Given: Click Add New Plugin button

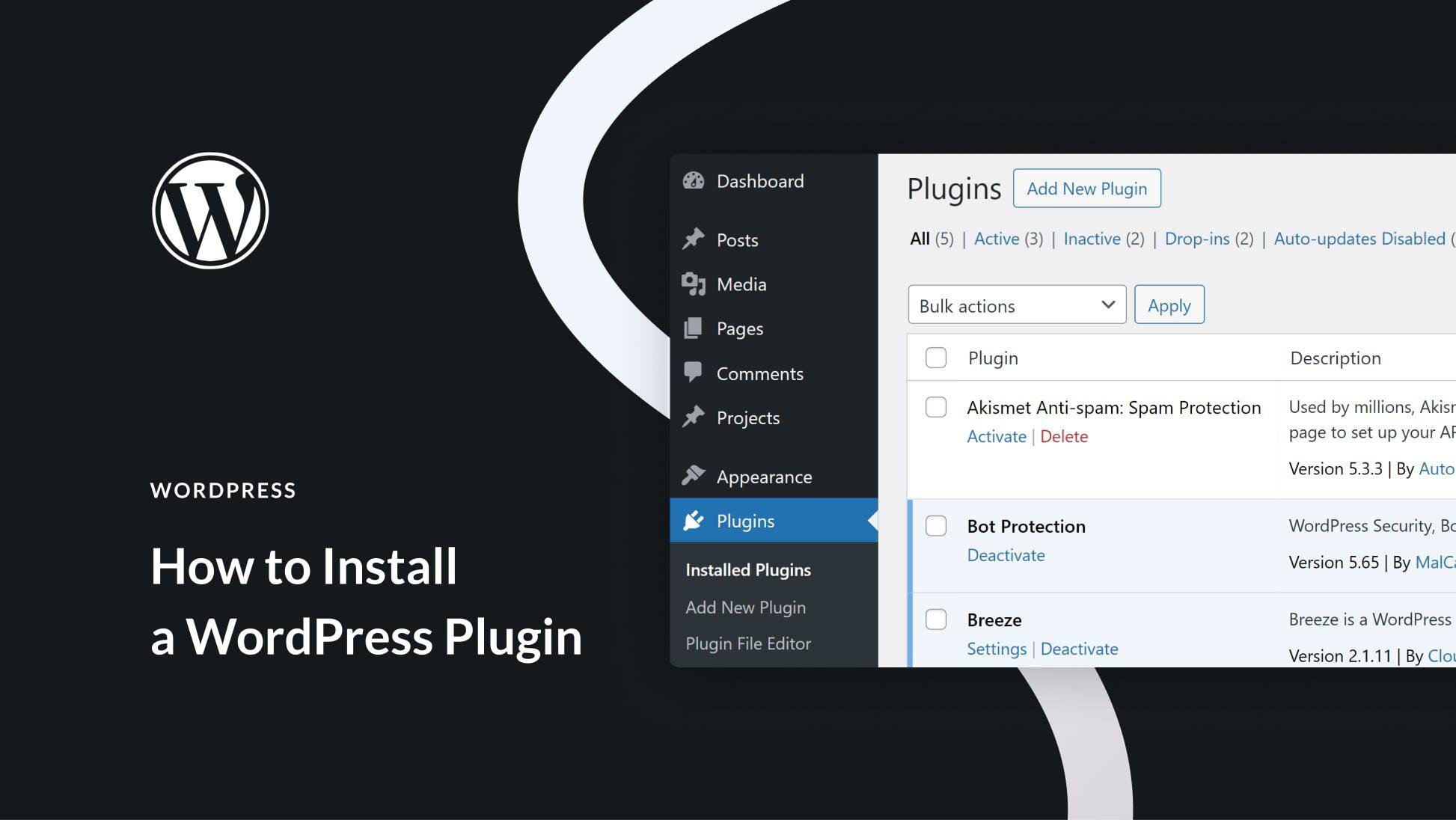Looking at the screenshot, I should (1087, 188).
